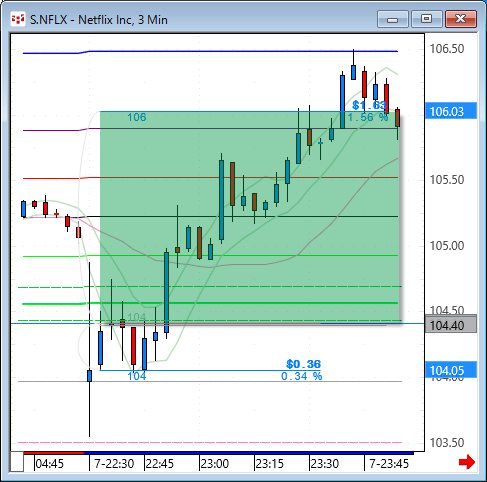
Task: Click the 105.50 price axis label
Action: 447,180
